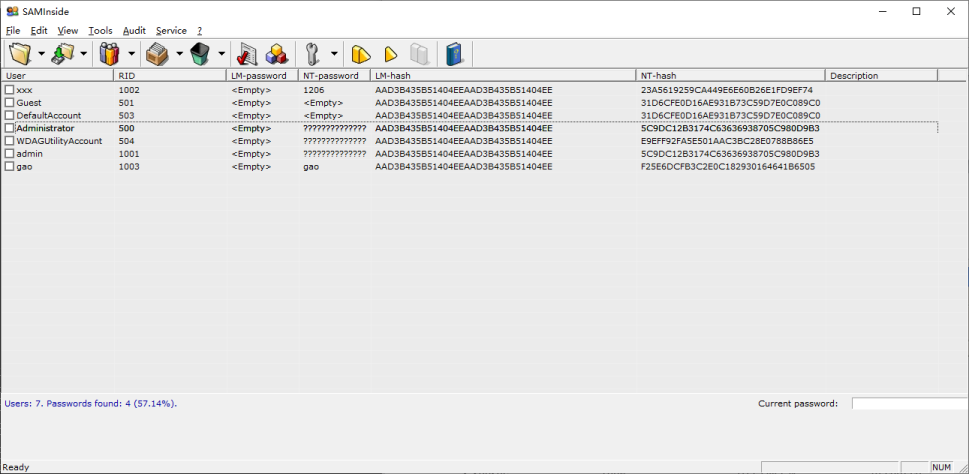Click the import from local computer icon
Screen dimensions: 970x475
click(x=62, y=54)
